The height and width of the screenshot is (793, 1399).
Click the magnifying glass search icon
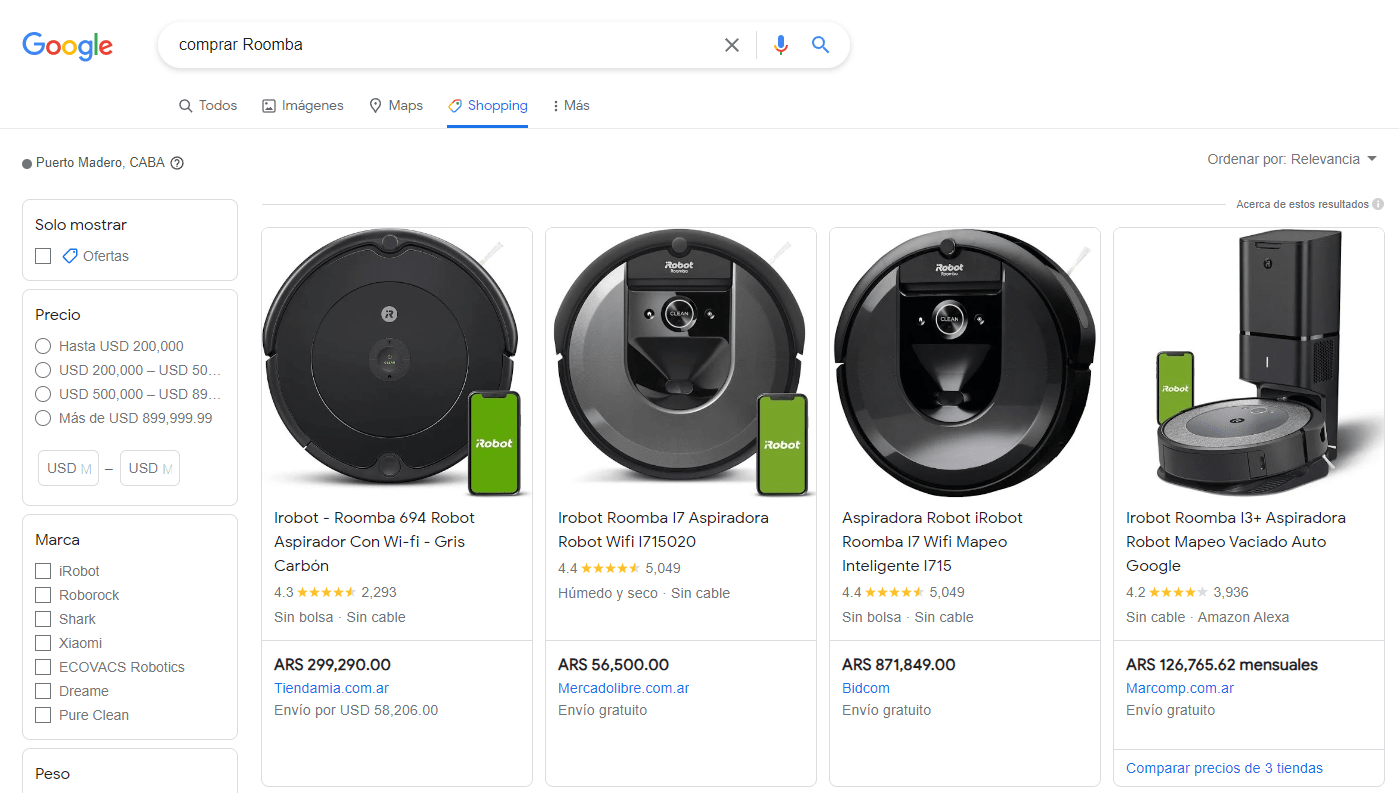820,44
